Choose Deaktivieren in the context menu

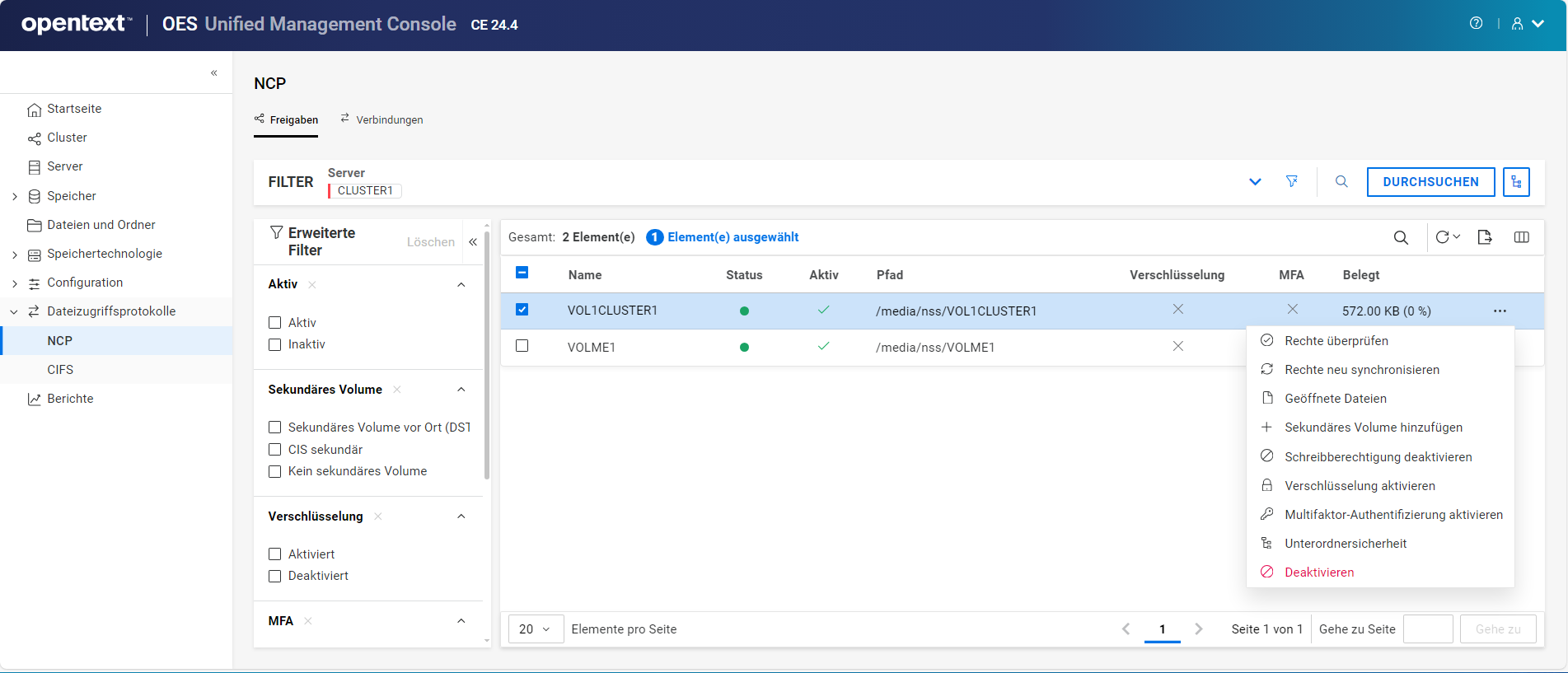click(x=1318, y=573)
